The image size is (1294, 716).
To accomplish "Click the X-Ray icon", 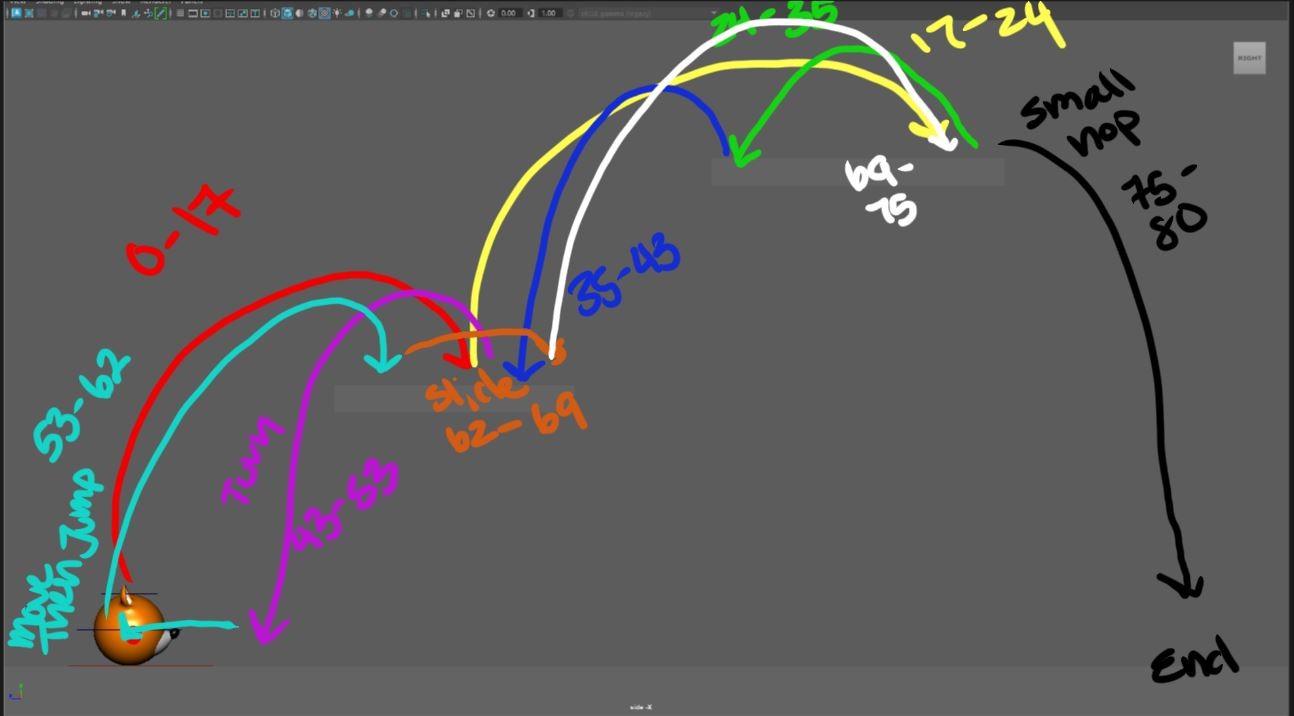I will pos(445,13).
